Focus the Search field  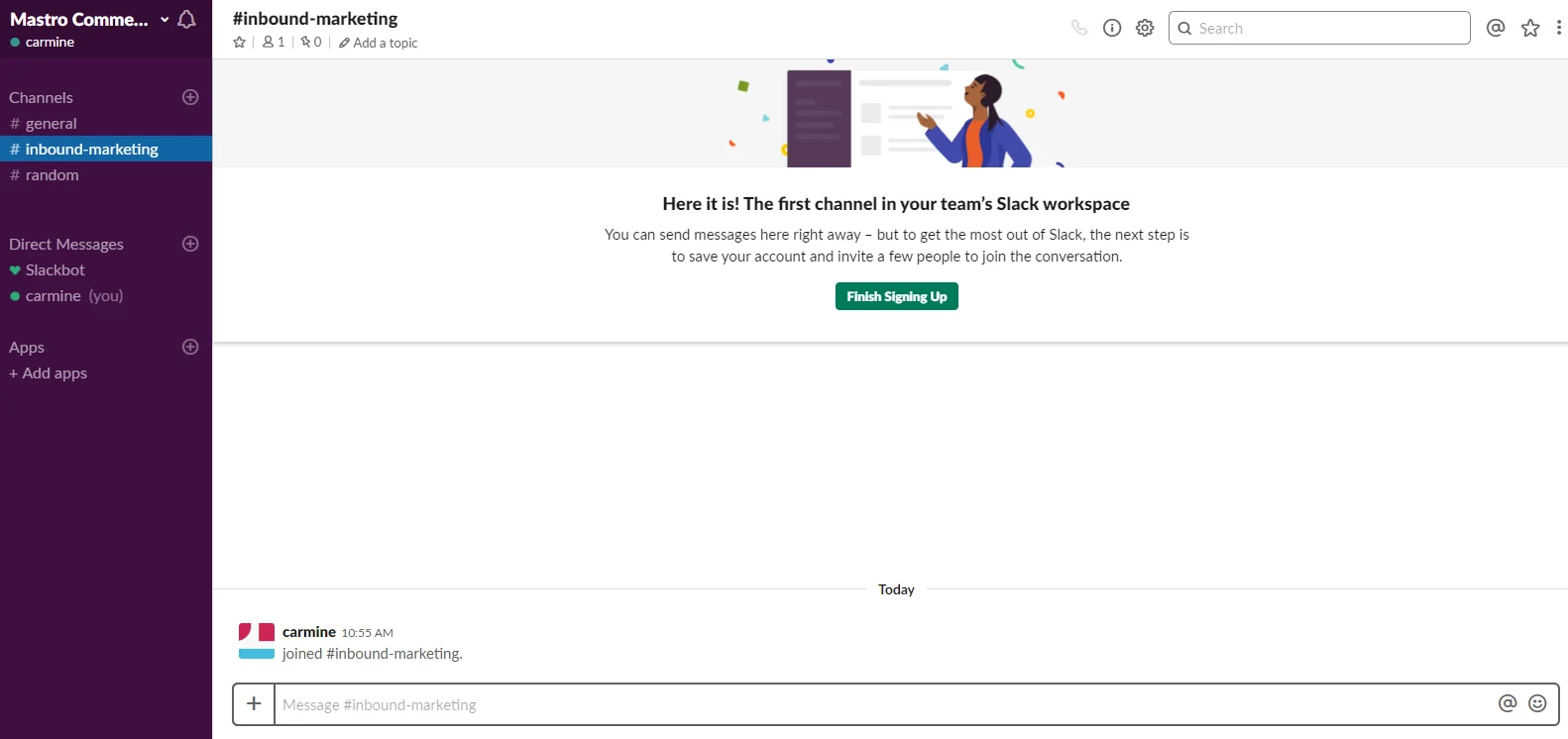pyautogui.click(x=1319, y=28)
